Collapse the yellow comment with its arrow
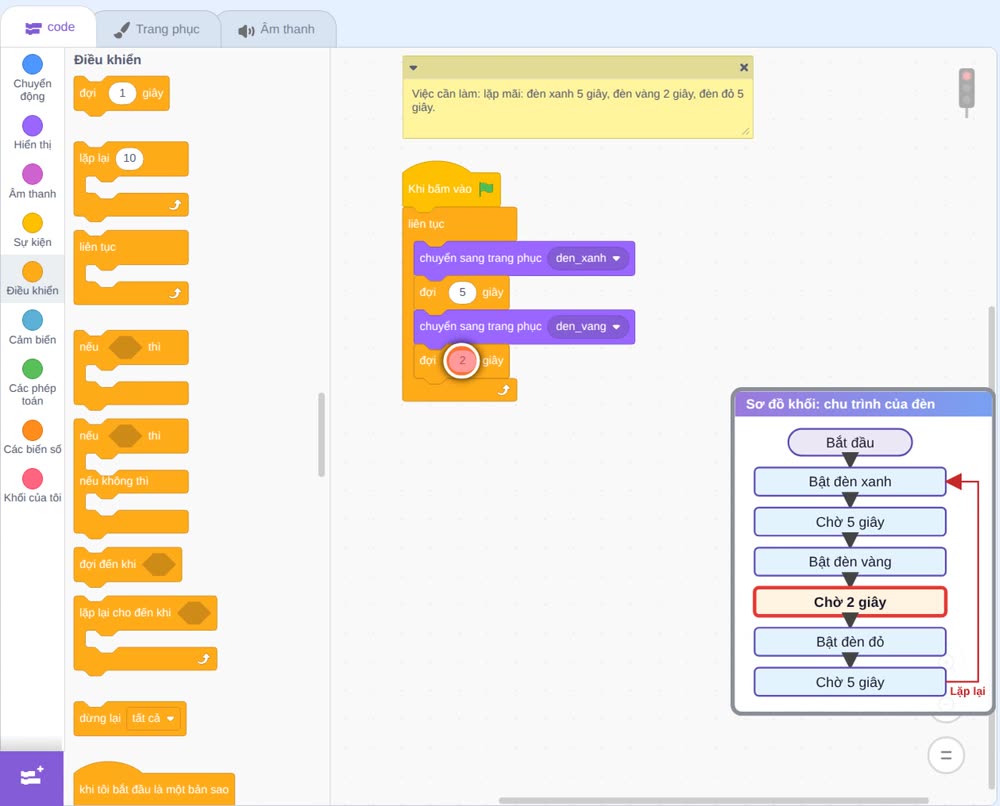This screenshot has height=806, width=1000. (413, 68)
